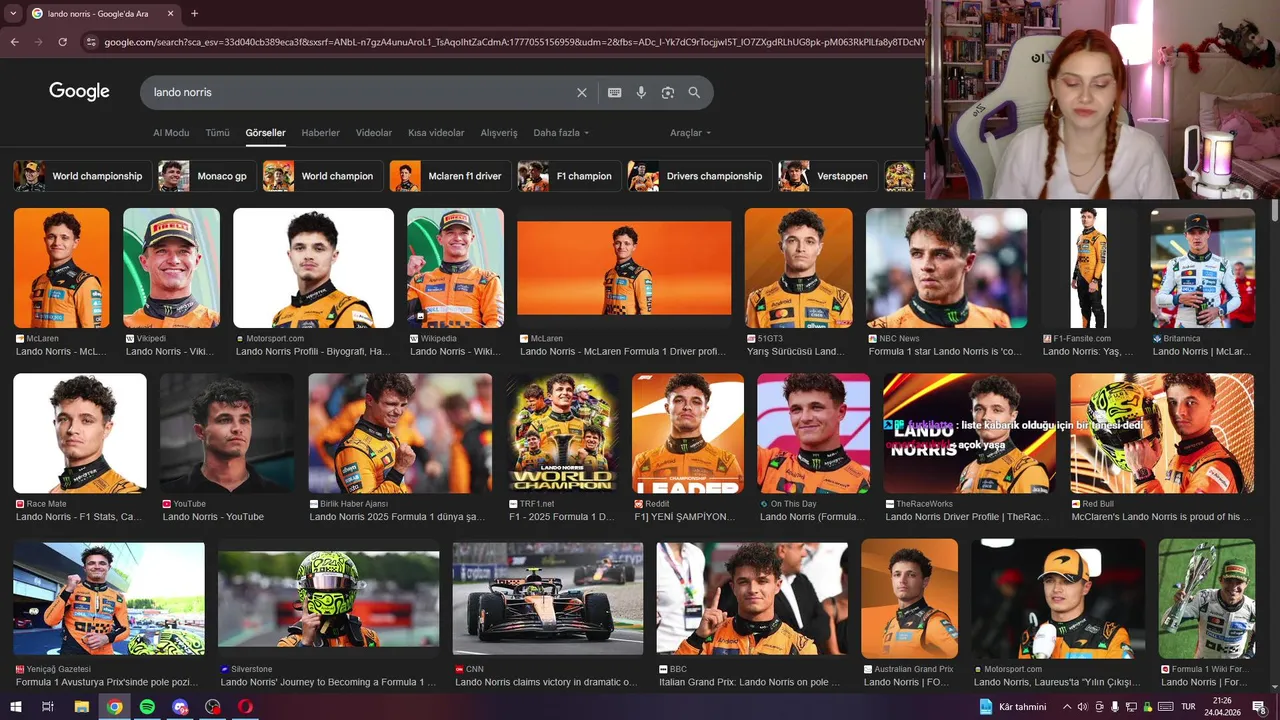1280x720 pixels.
Task: Open the microphone tray icon
Action: pos(1115,707)
